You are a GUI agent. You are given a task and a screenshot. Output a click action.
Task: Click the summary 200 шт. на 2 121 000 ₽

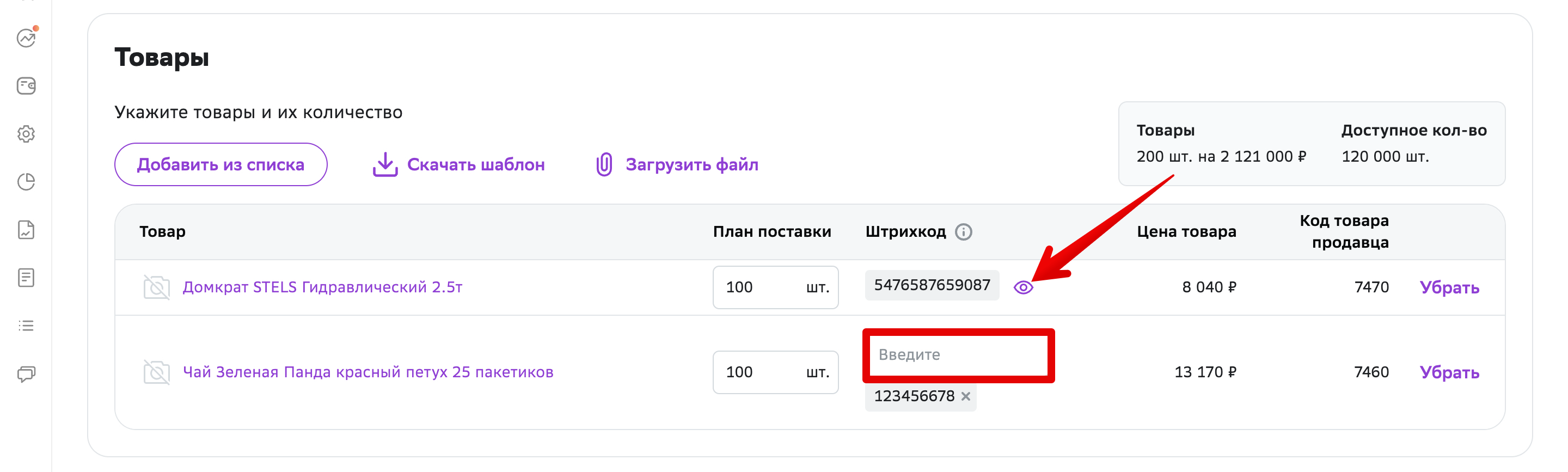click(1221, 157)
